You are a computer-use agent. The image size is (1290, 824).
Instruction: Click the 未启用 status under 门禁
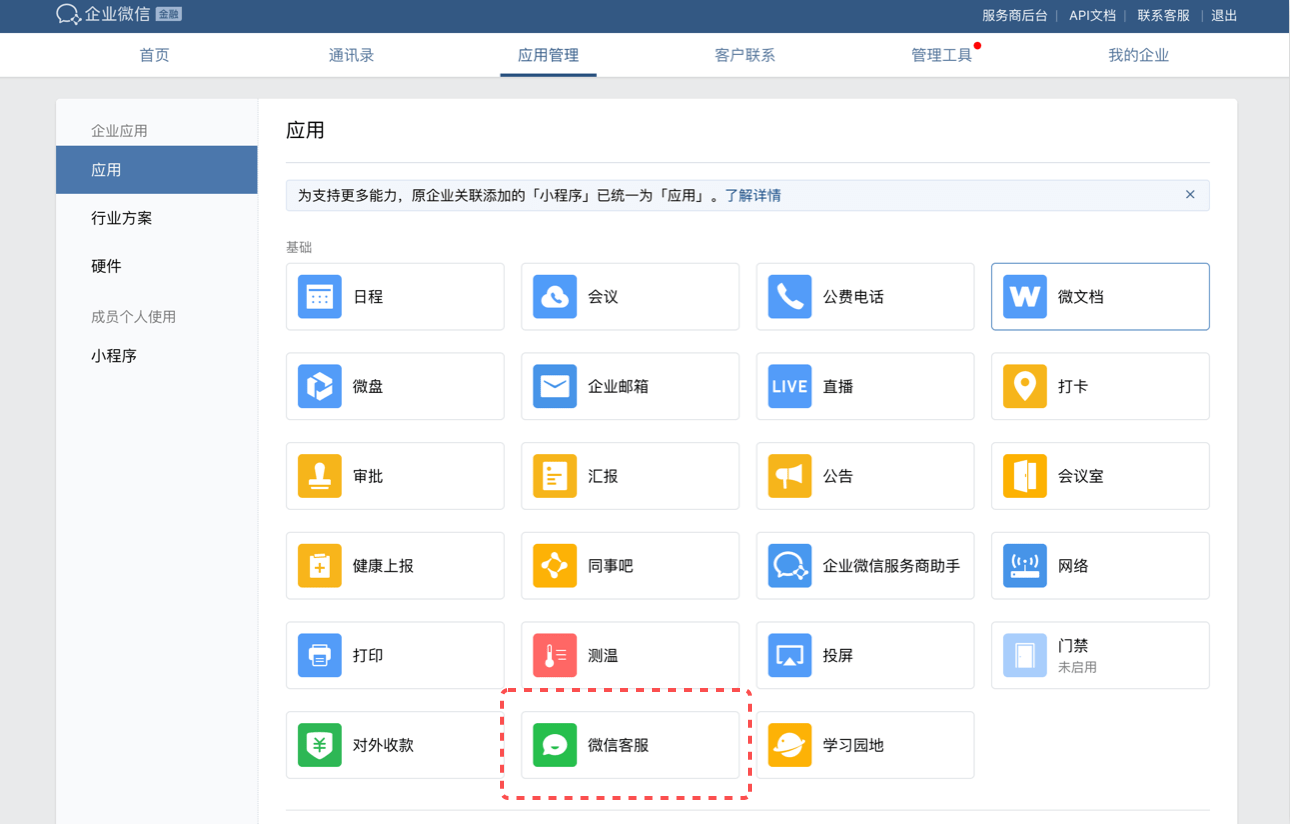(x=1077, y=667)
